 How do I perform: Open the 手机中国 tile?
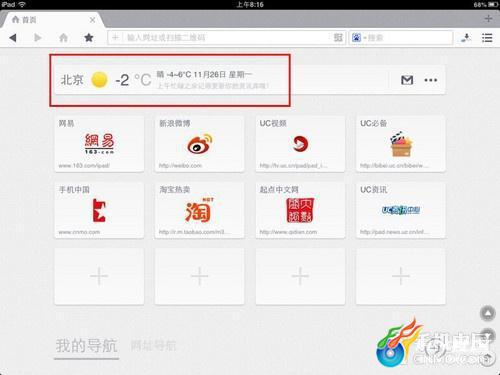click(x=99, y=210)
